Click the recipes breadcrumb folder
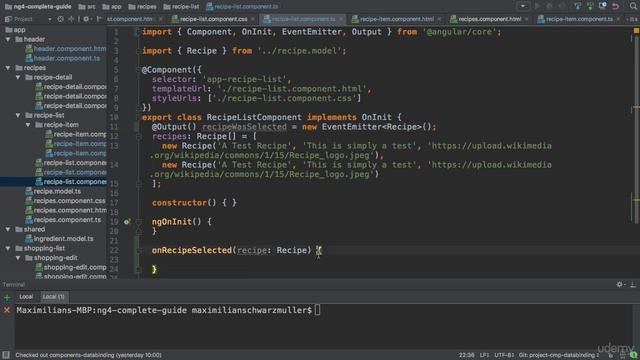The width and height of the screenshot is (640, 360). click(x=142, y=7)
